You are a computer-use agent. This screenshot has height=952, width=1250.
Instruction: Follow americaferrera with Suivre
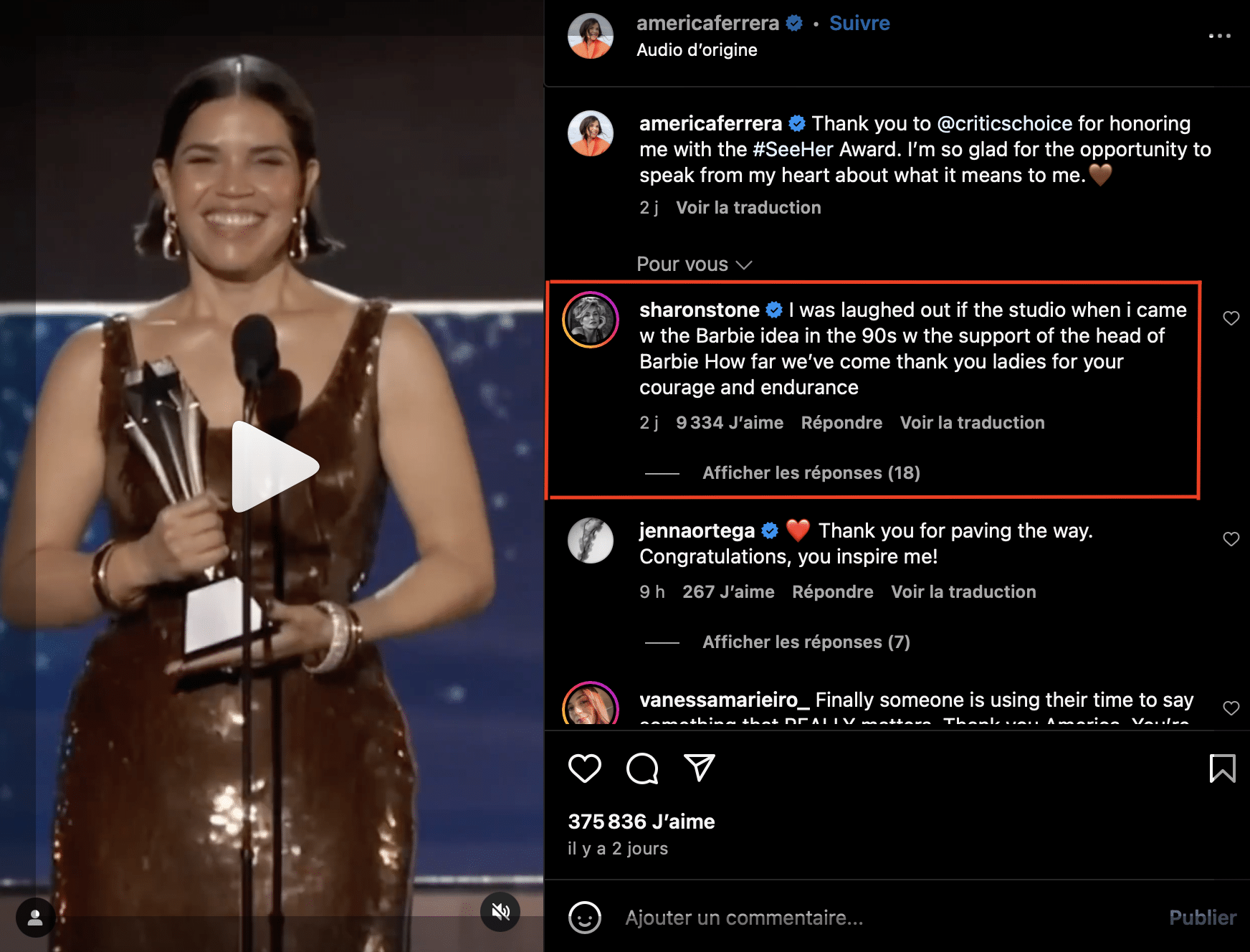pos(859,23)
